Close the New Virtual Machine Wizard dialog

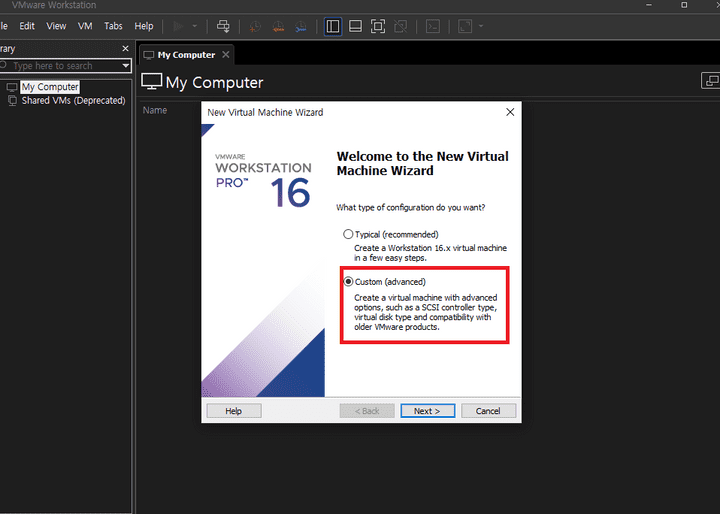510,112
